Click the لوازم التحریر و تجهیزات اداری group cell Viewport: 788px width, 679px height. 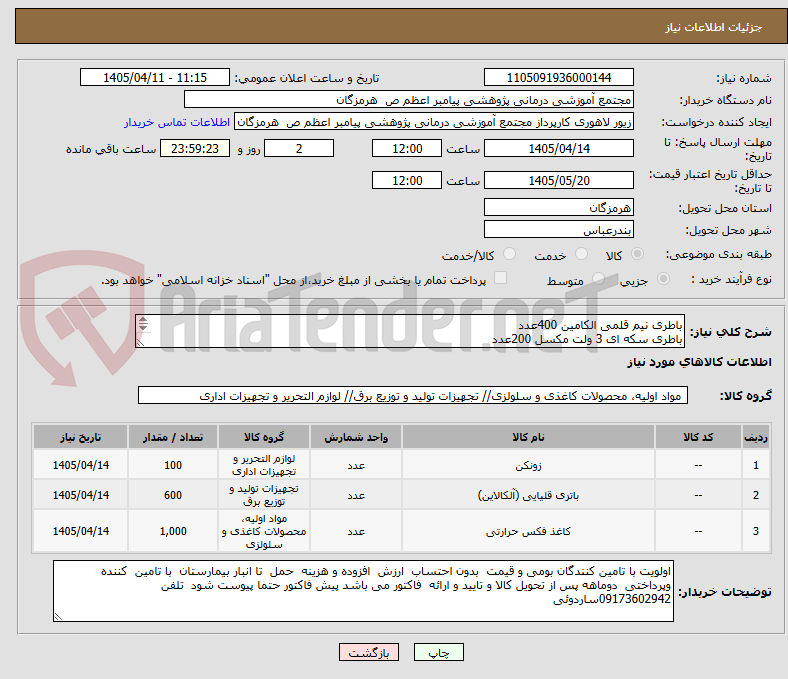264,465
